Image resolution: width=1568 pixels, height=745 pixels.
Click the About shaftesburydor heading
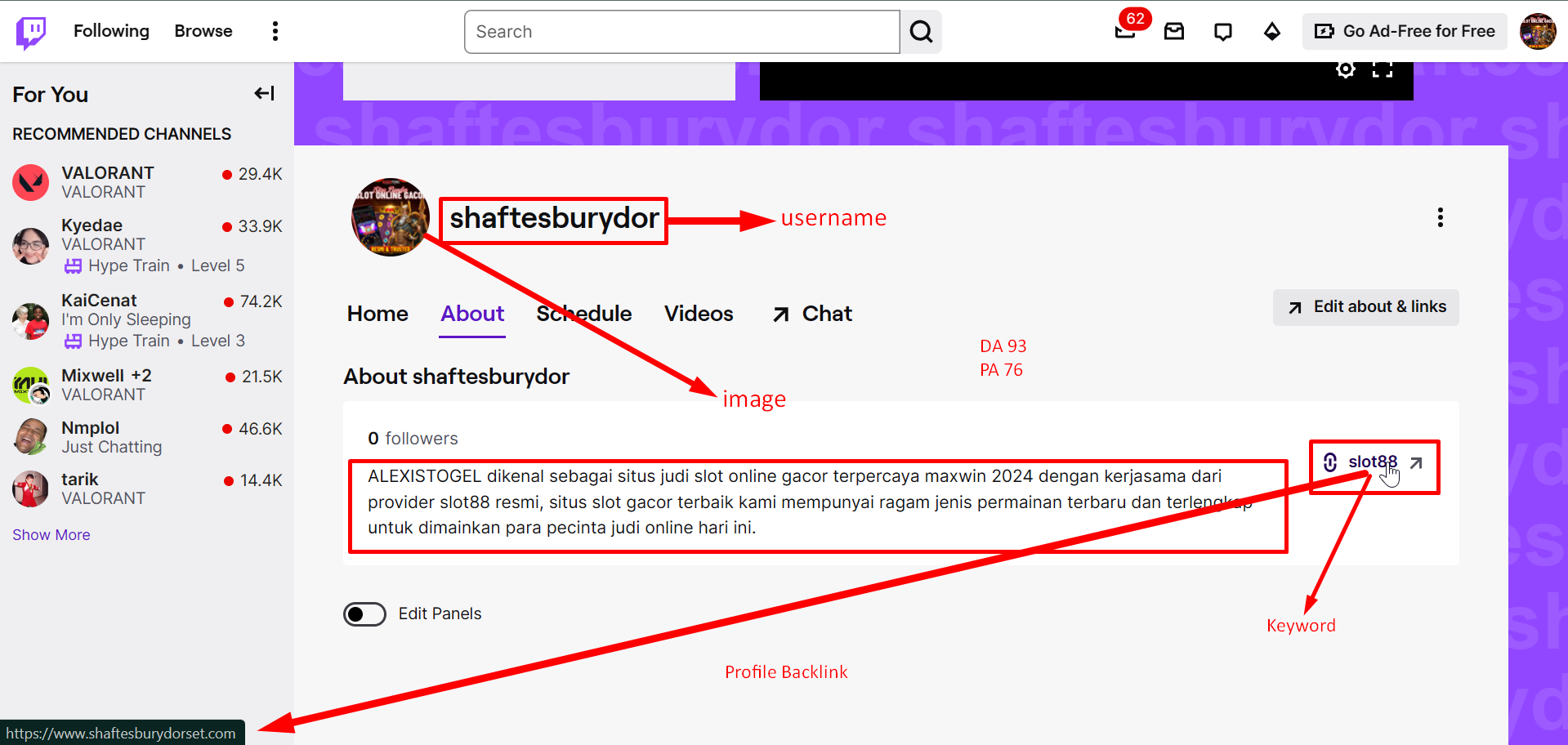click(457, 377)
